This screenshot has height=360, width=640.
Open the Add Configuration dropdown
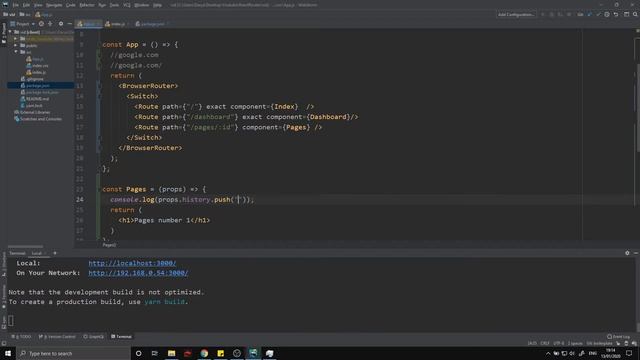point(516,14)
